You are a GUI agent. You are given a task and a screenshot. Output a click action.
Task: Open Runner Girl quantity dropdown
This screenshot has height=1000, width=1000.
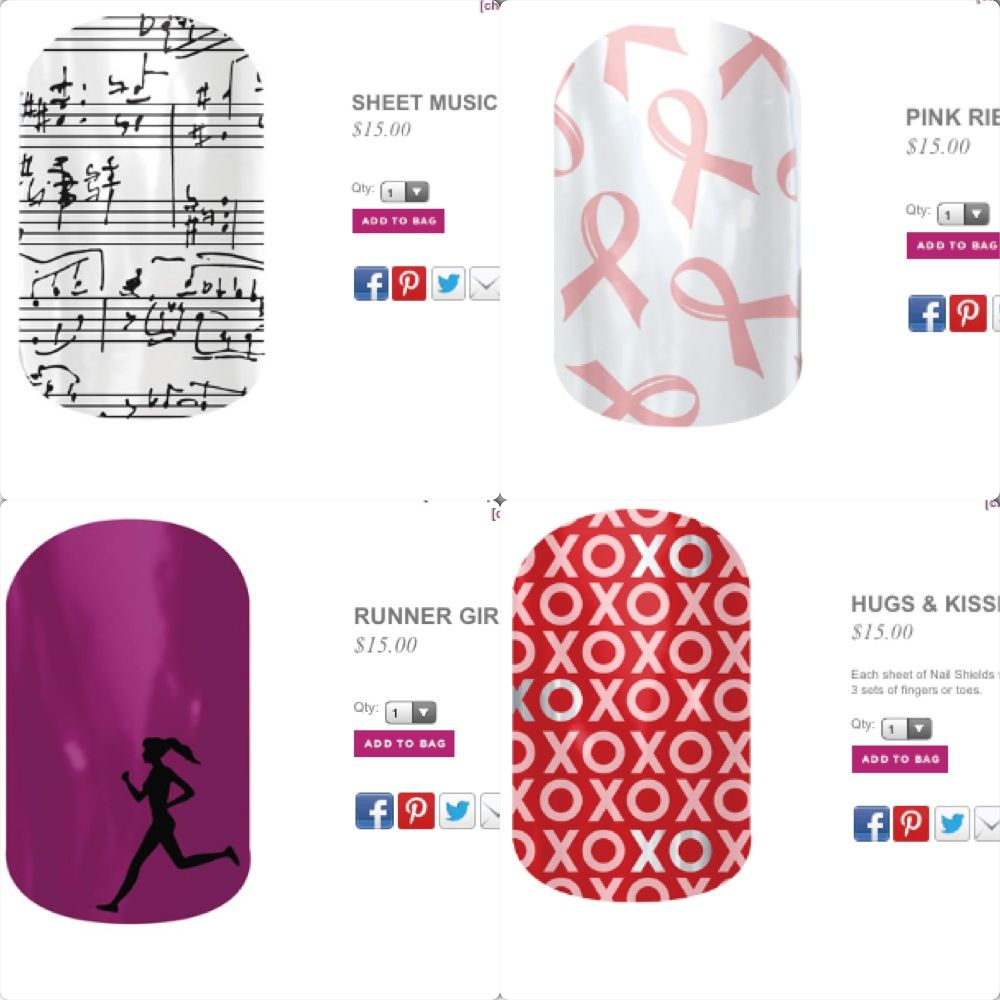(411, 712)
